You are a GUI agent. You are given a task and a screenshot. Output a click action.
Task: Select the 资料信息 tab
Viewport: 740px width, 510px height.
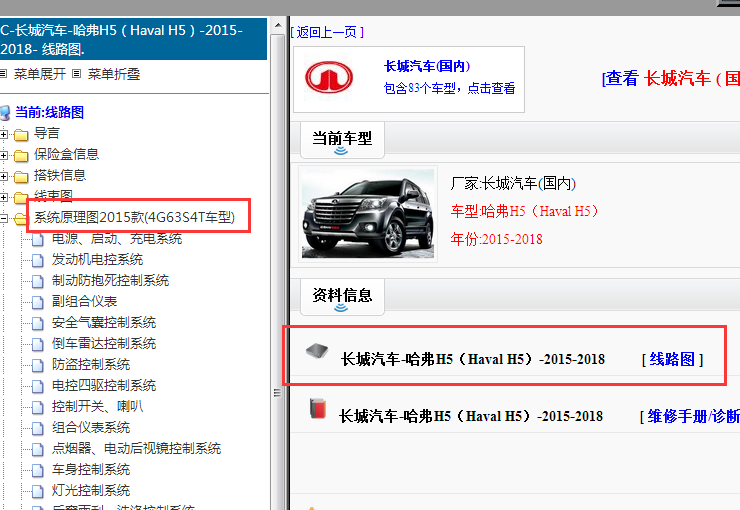click(342, 297)
